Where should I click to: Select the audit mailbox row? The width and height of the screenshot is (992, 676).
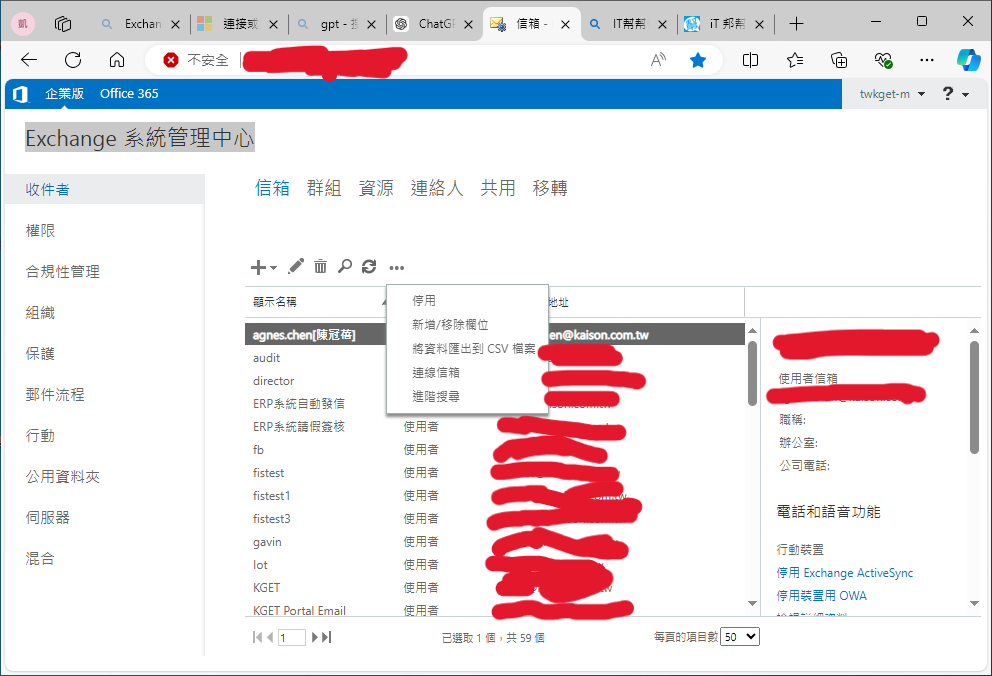tap(495, 358)
